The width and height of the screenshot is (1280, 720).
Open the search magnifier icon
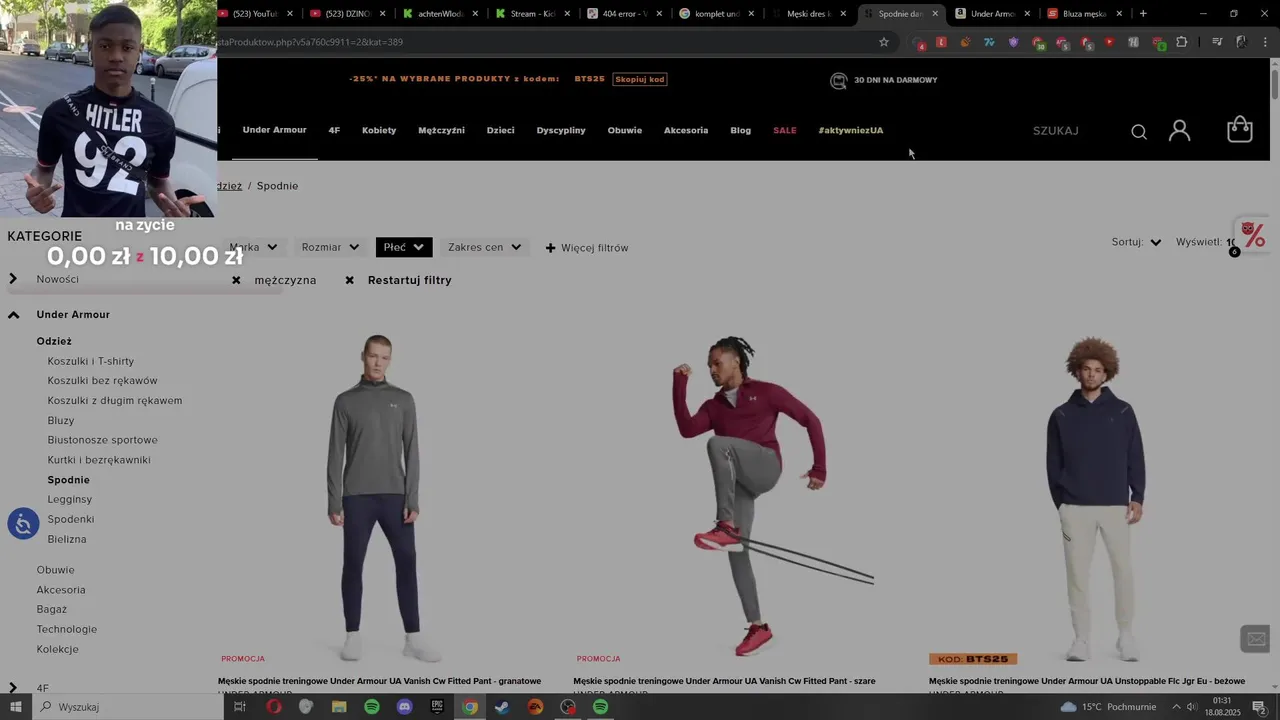click(x=1139, y=132)
